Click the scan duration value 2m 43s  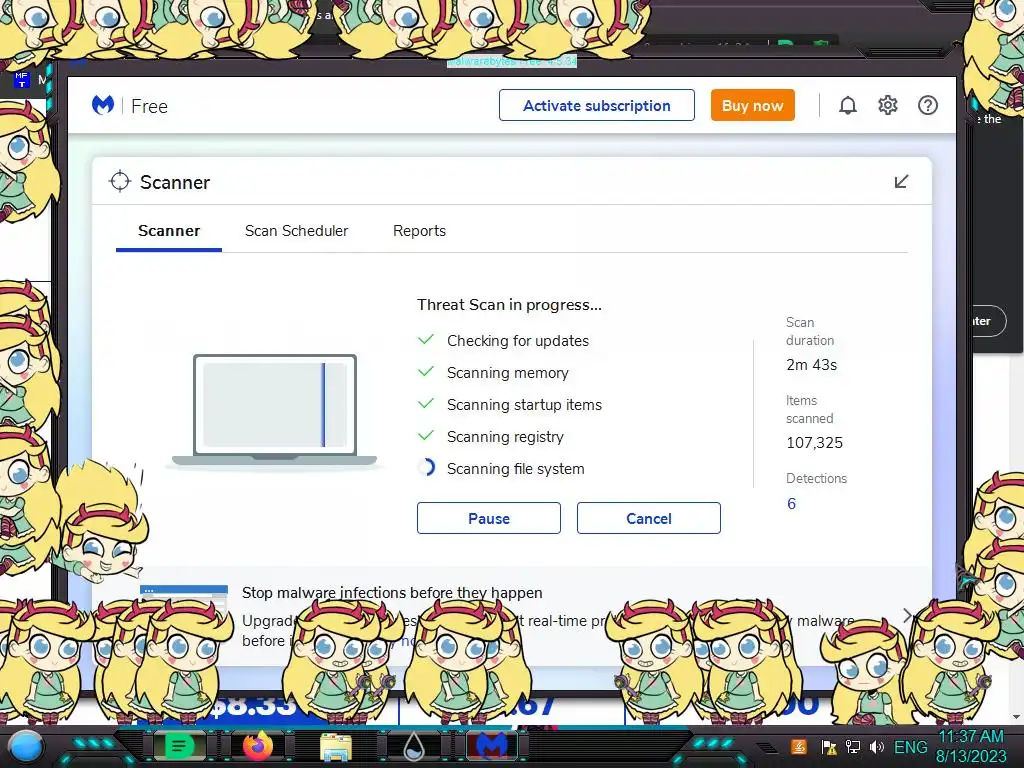click(812, 364)
